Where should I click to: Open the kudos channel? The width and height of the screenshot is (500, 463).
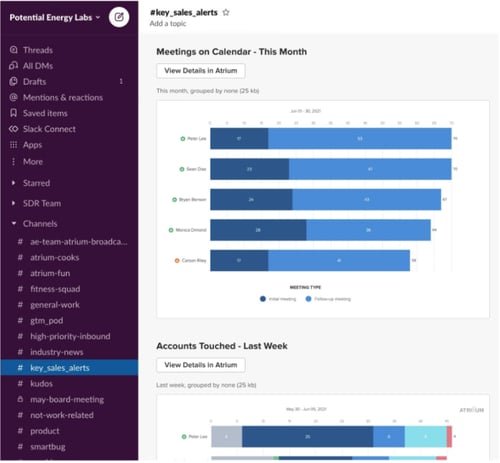point(69,384)
